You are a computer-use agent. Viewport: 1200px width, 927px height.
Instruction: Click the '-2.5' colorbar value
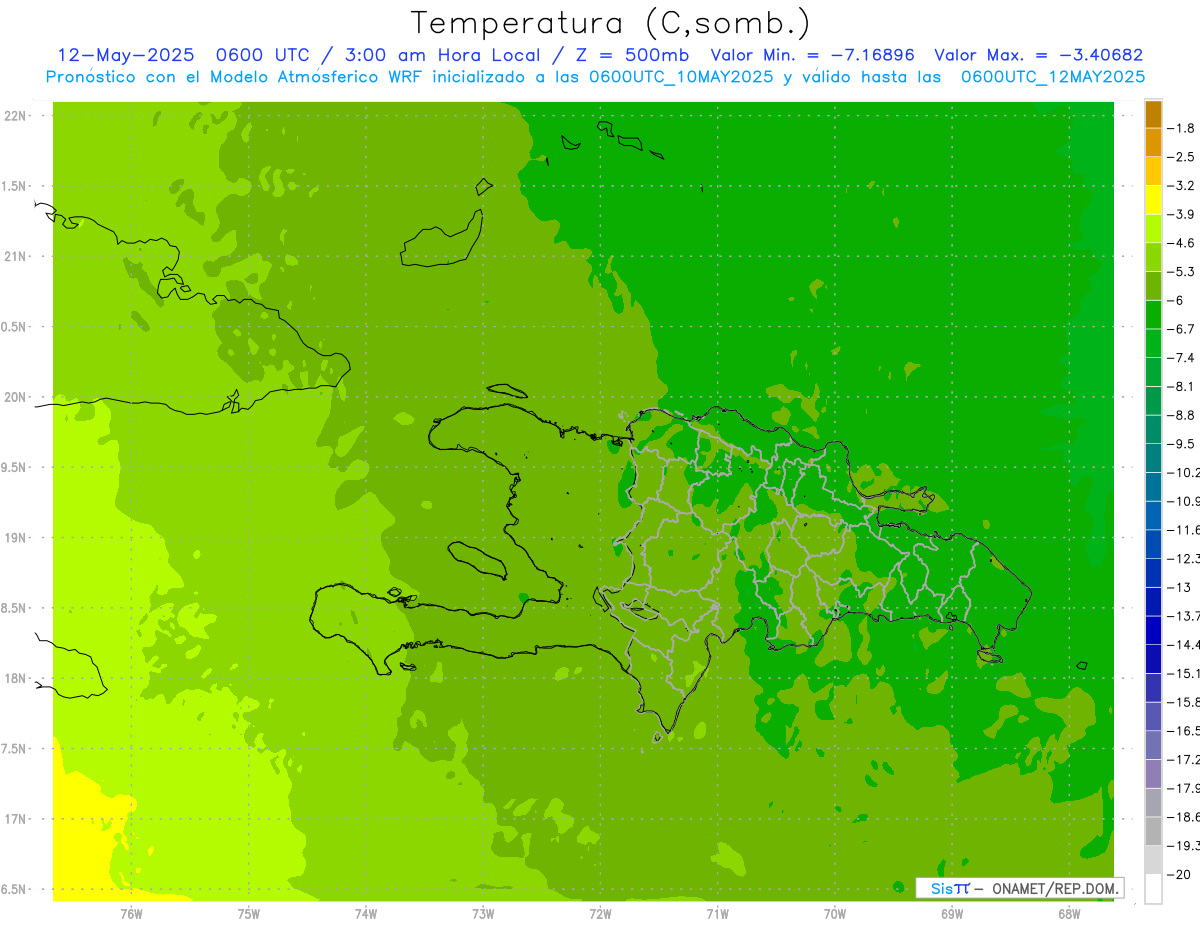1182,157
